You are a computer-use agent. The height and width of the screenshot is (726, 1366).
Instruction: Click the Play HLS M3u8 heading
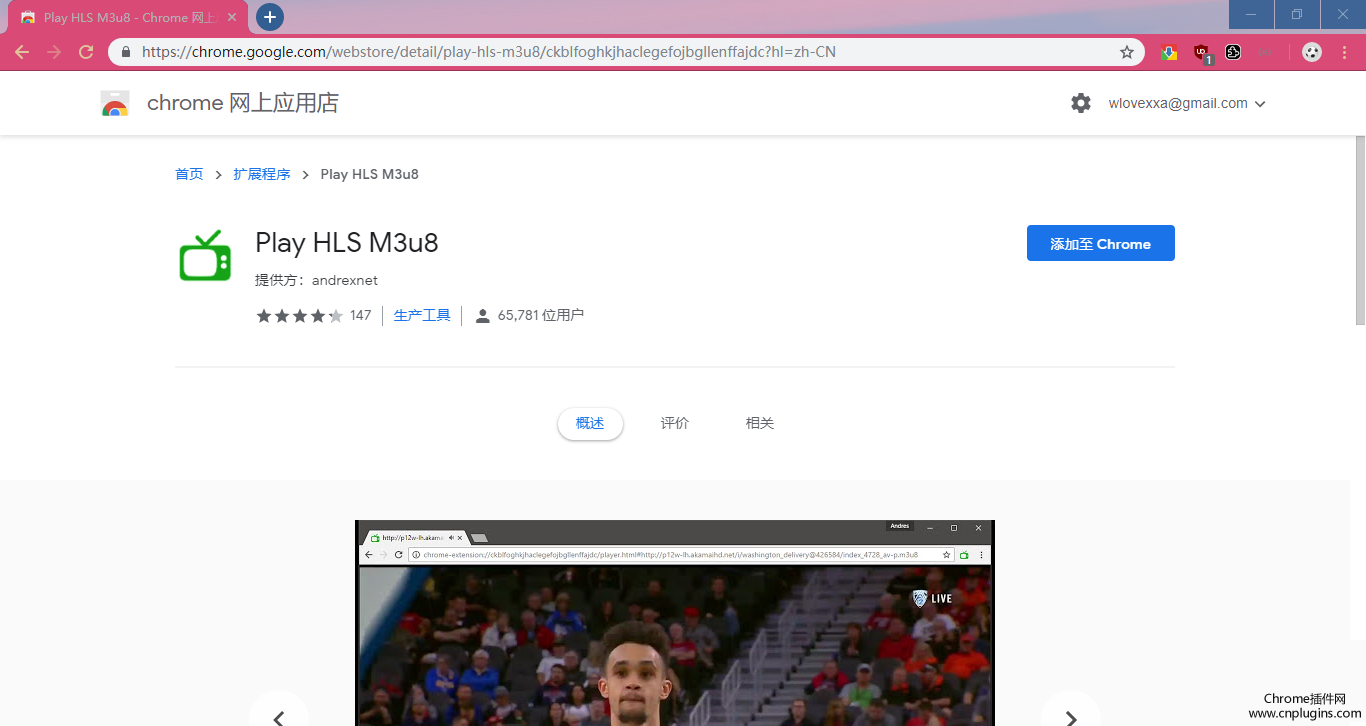pyautogui.click(x=347, y=243)
